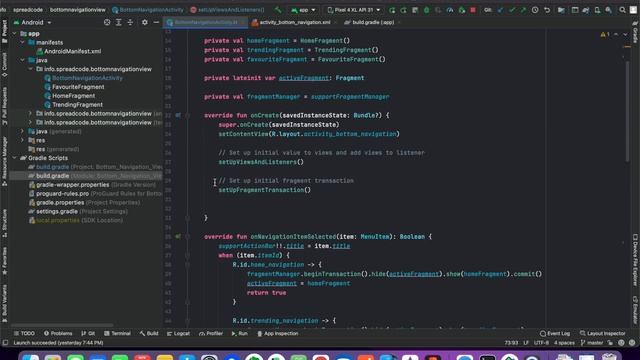Click the red Stop app button
This screenshot has width=640, height=360.
(473, 10)
